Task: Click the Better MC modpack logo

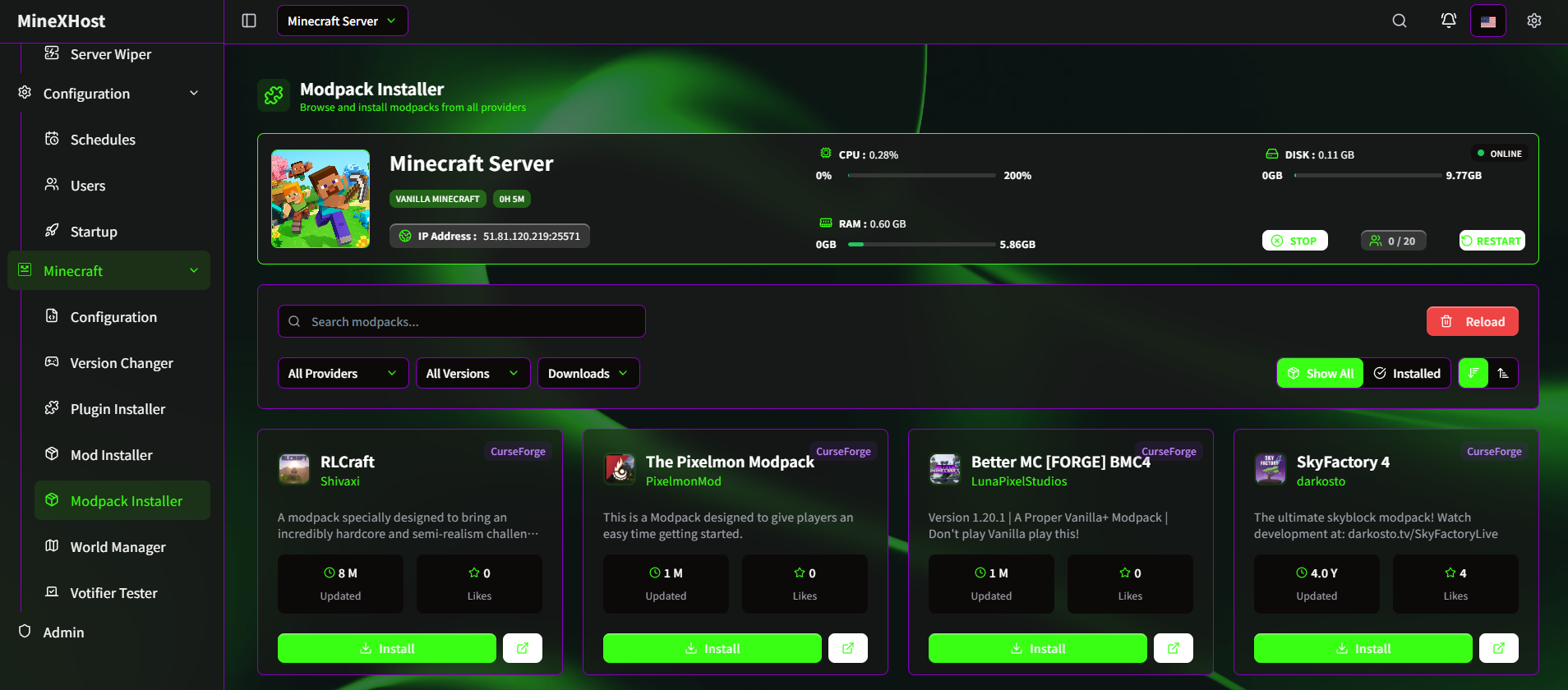Action: (945, 470)
